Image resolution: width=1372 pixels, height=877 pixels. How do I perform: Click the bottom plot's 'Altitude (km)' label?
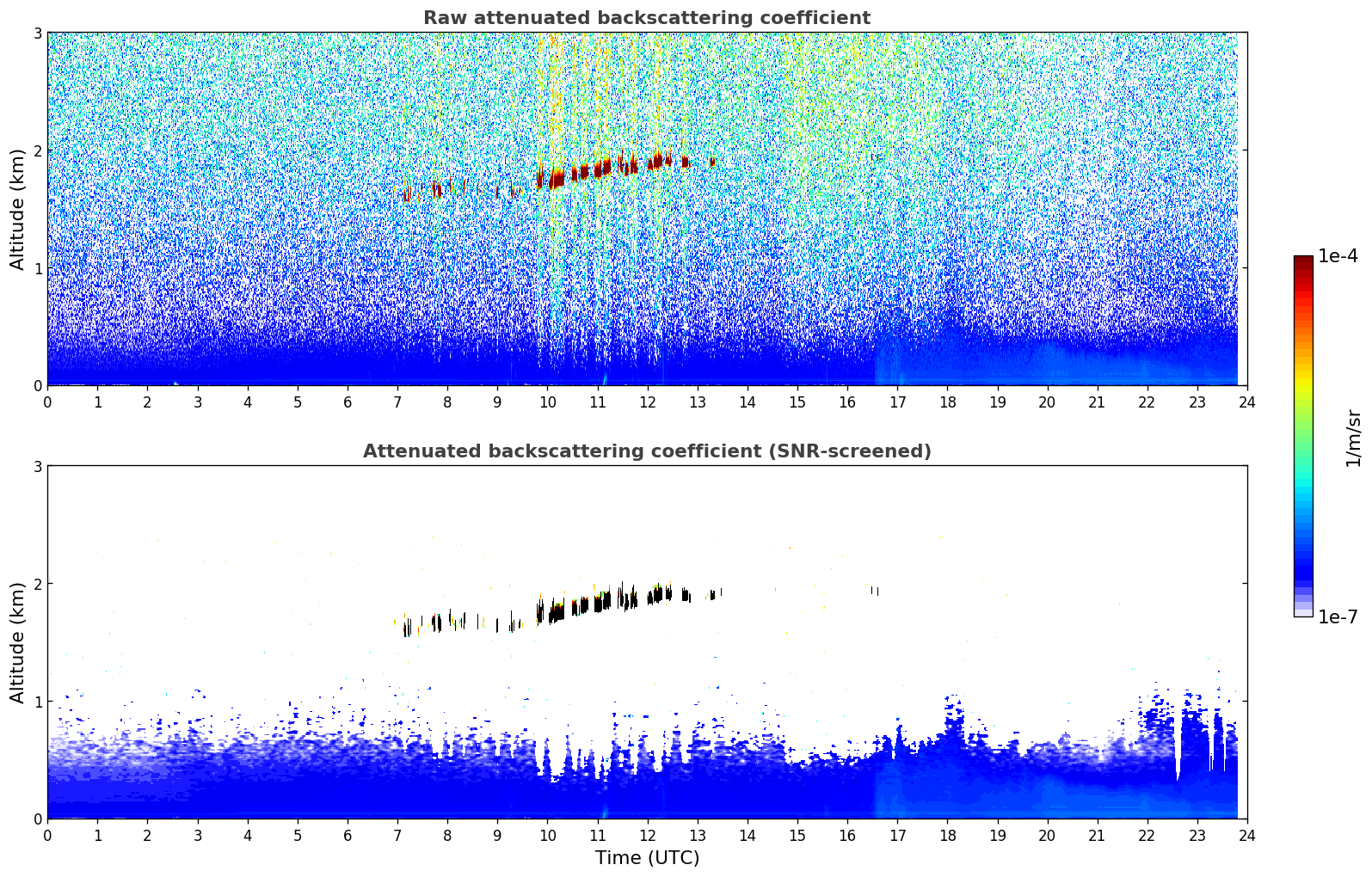point(18,642)
